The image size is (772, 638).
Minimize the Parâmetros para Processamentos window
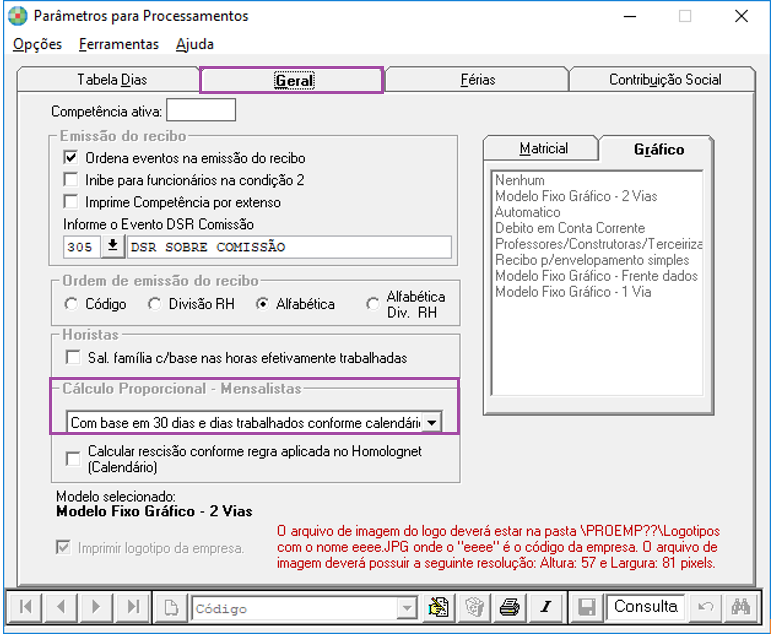(630, 16)
